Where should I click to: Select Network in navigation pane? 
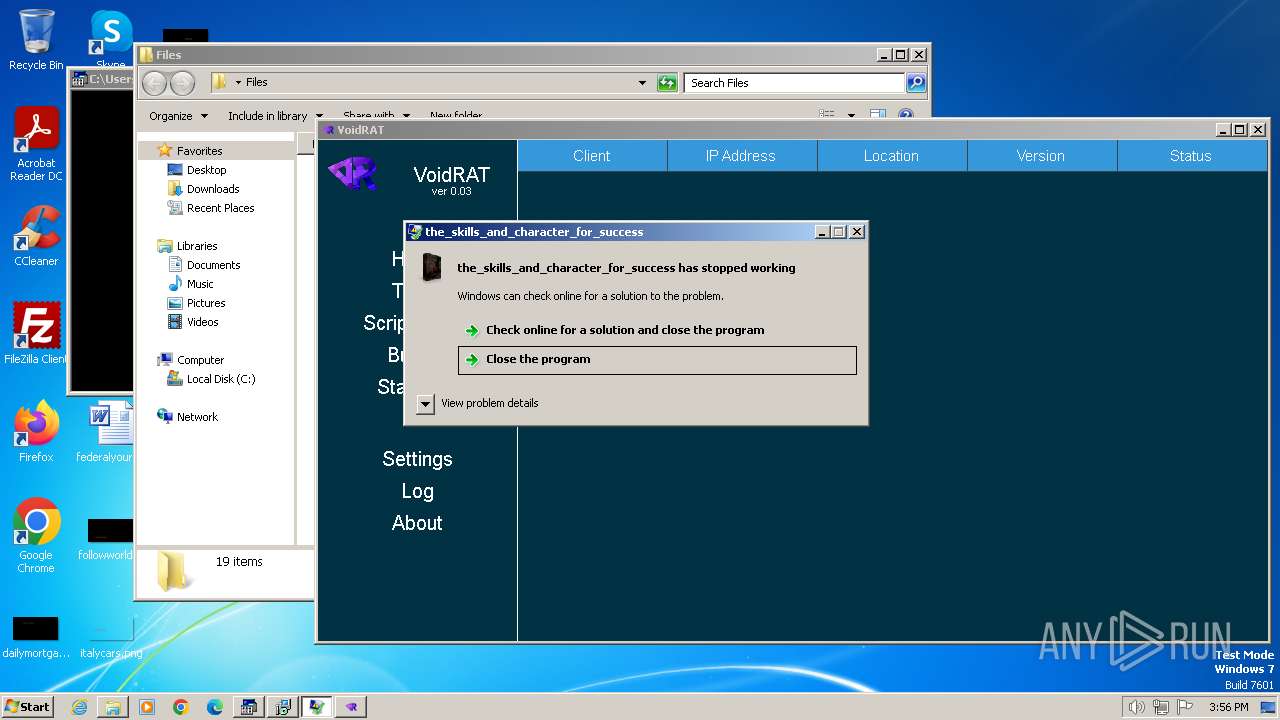pos(196,417)
